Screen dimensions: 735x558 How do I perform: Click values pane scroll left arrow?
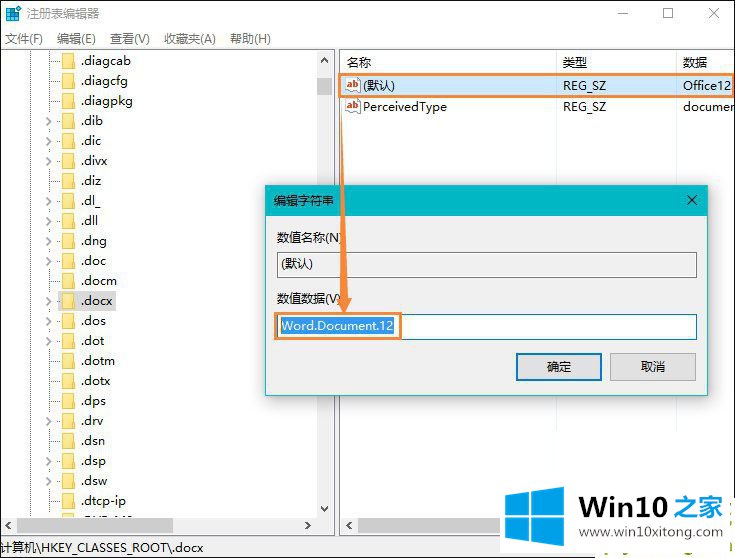click(x=349, y=525)
